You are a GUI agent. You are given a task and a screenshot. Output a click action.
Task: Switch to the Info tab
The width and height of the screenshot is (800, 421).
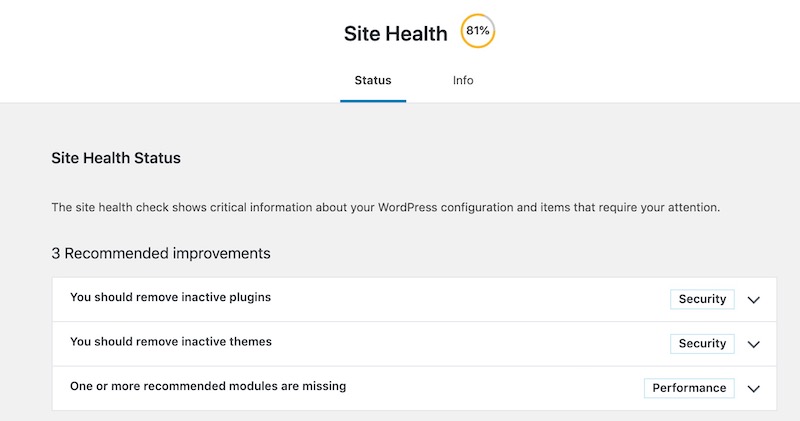[463, 80]
